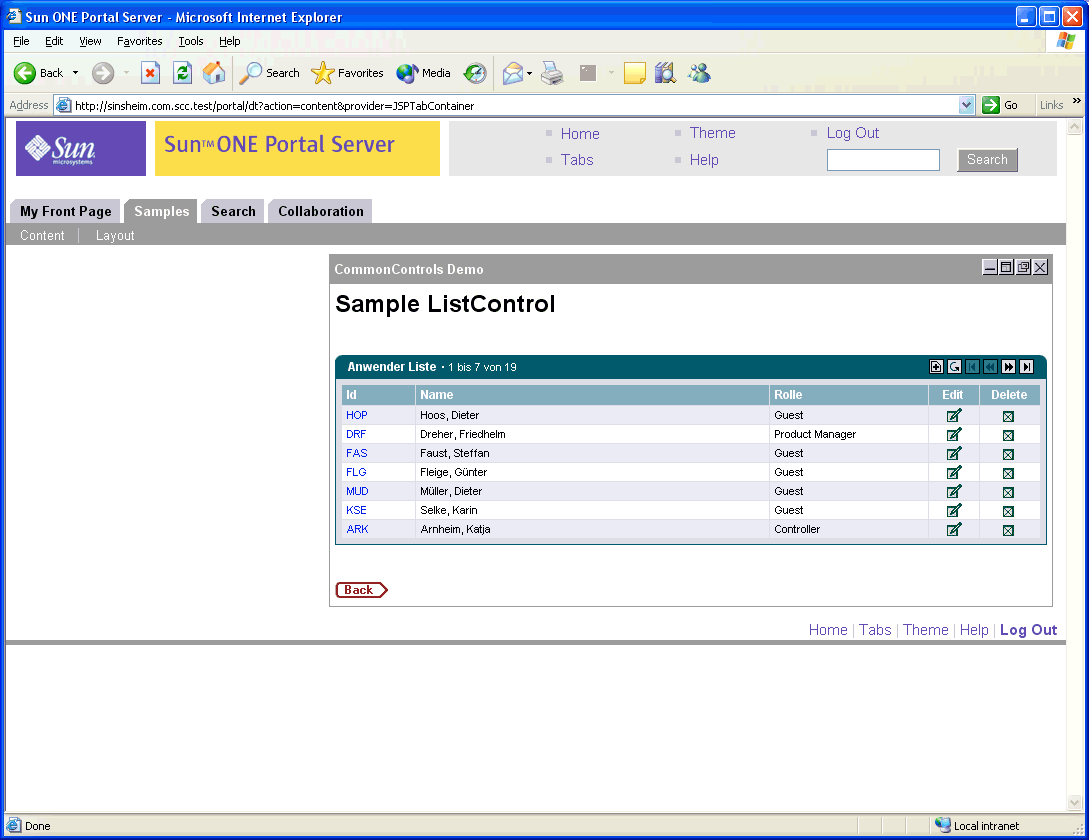The image size is (1089, 840).
Task: Click the bold Log Out footer link
Action: point(1029,629)
